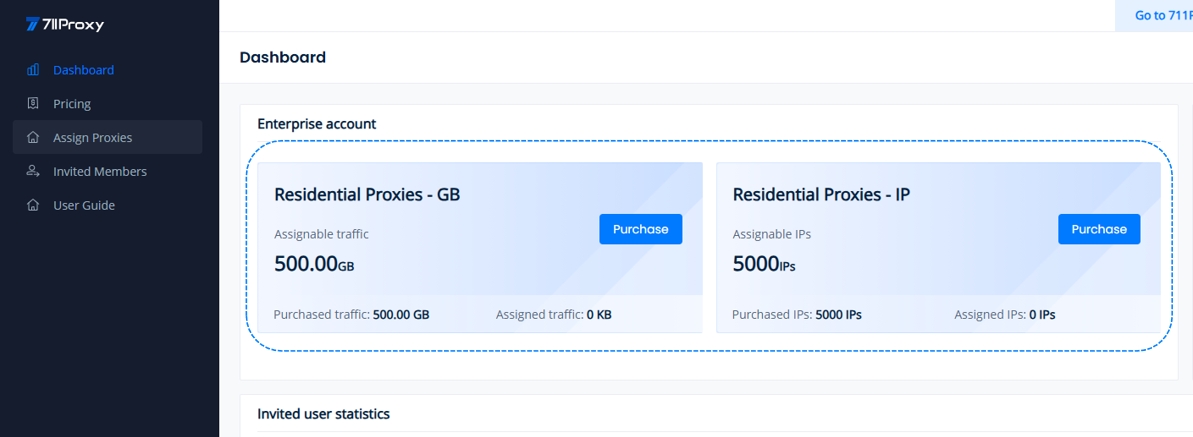The width and height of the screenshot is (1193, 437).
Task: Click the Residential Proxies - IP card title
Action: tap(821, 195)
